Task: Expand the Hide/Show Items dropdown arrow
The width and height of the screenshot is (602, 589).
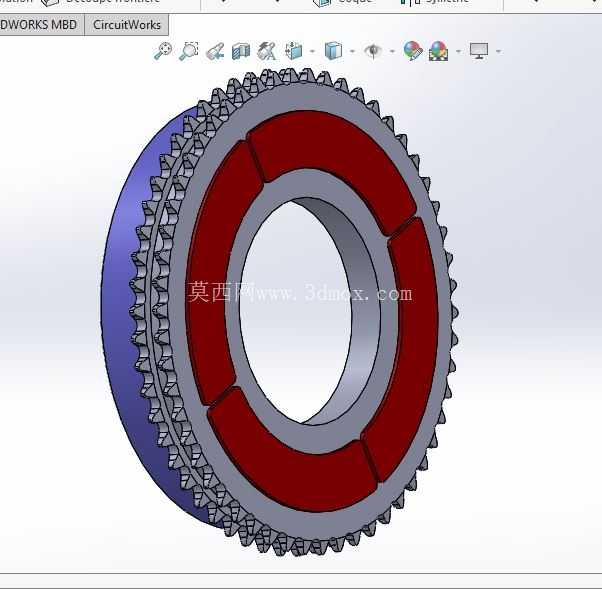Action: [x=392, y=51]
